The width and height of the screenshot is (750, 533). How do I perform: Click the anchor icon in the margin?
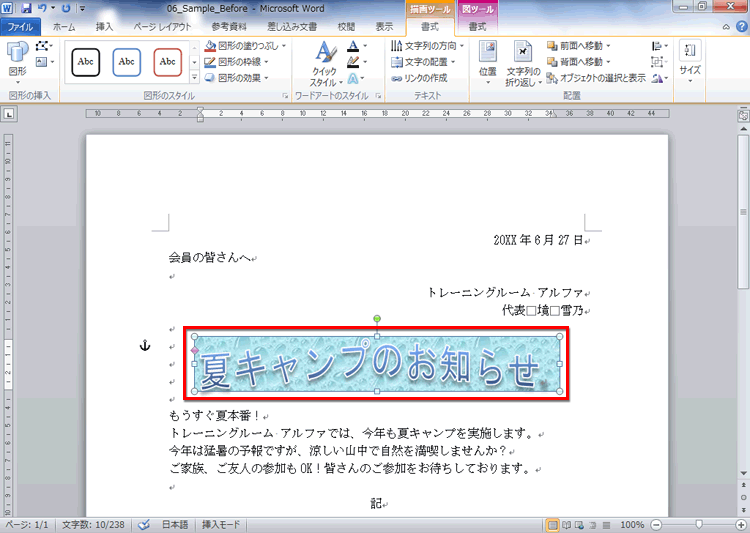(x=145, y=345)
